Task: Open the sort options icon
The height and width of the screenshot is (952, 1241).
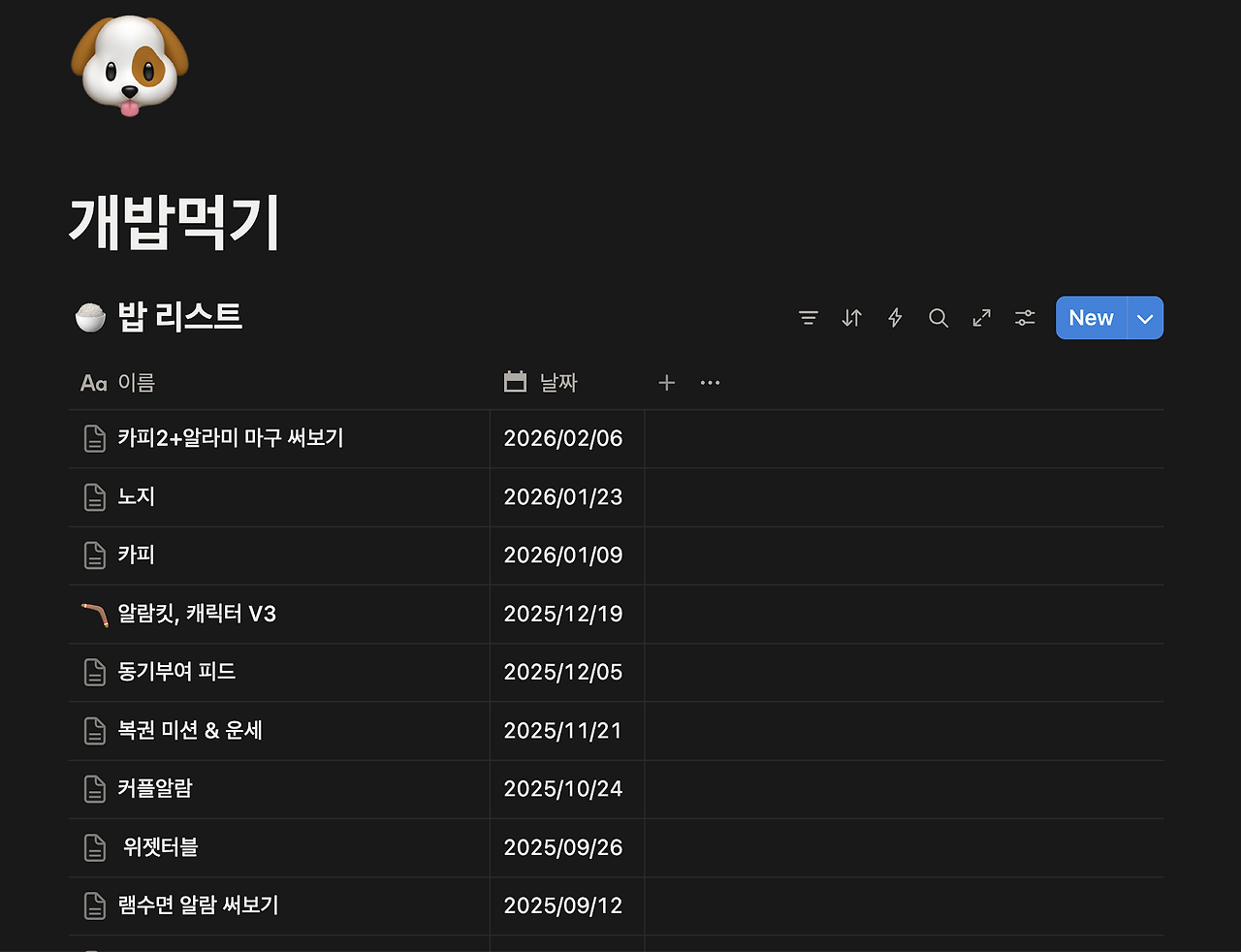Action: pyautogui.click(x=851, y=317)
